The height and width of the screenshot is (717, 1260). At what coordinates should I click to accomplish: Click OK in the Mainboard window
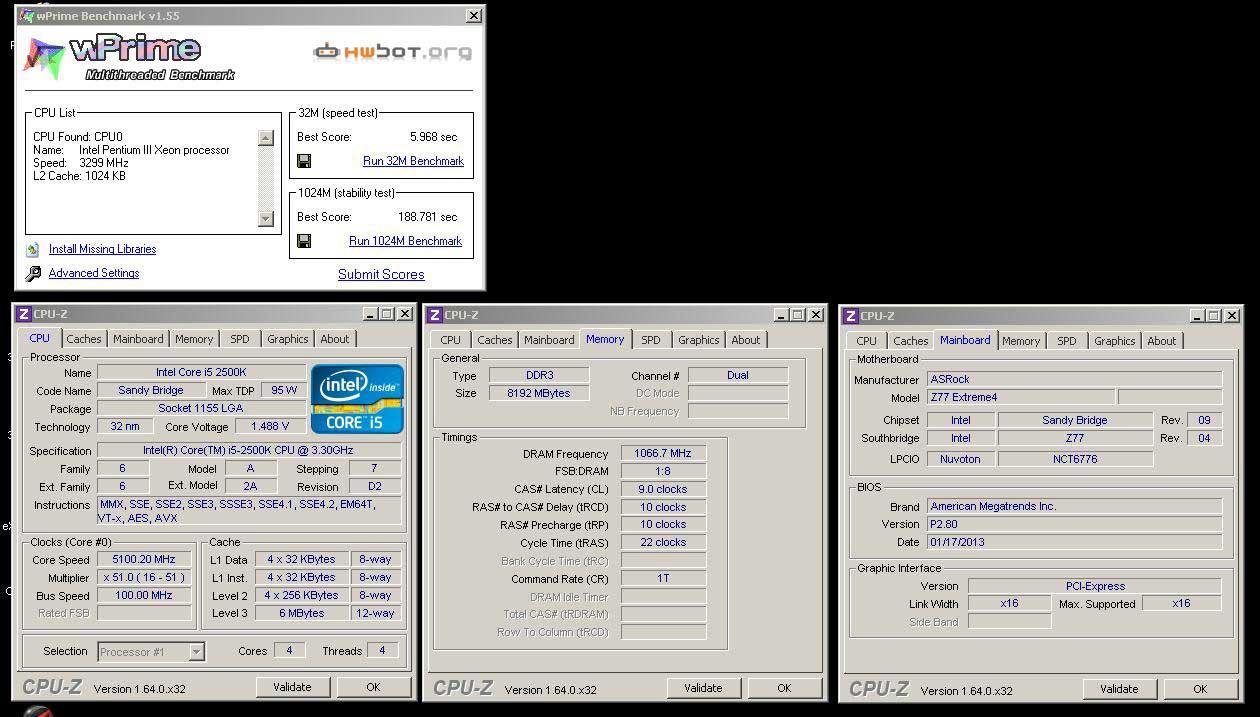(x=1200, y=689)
